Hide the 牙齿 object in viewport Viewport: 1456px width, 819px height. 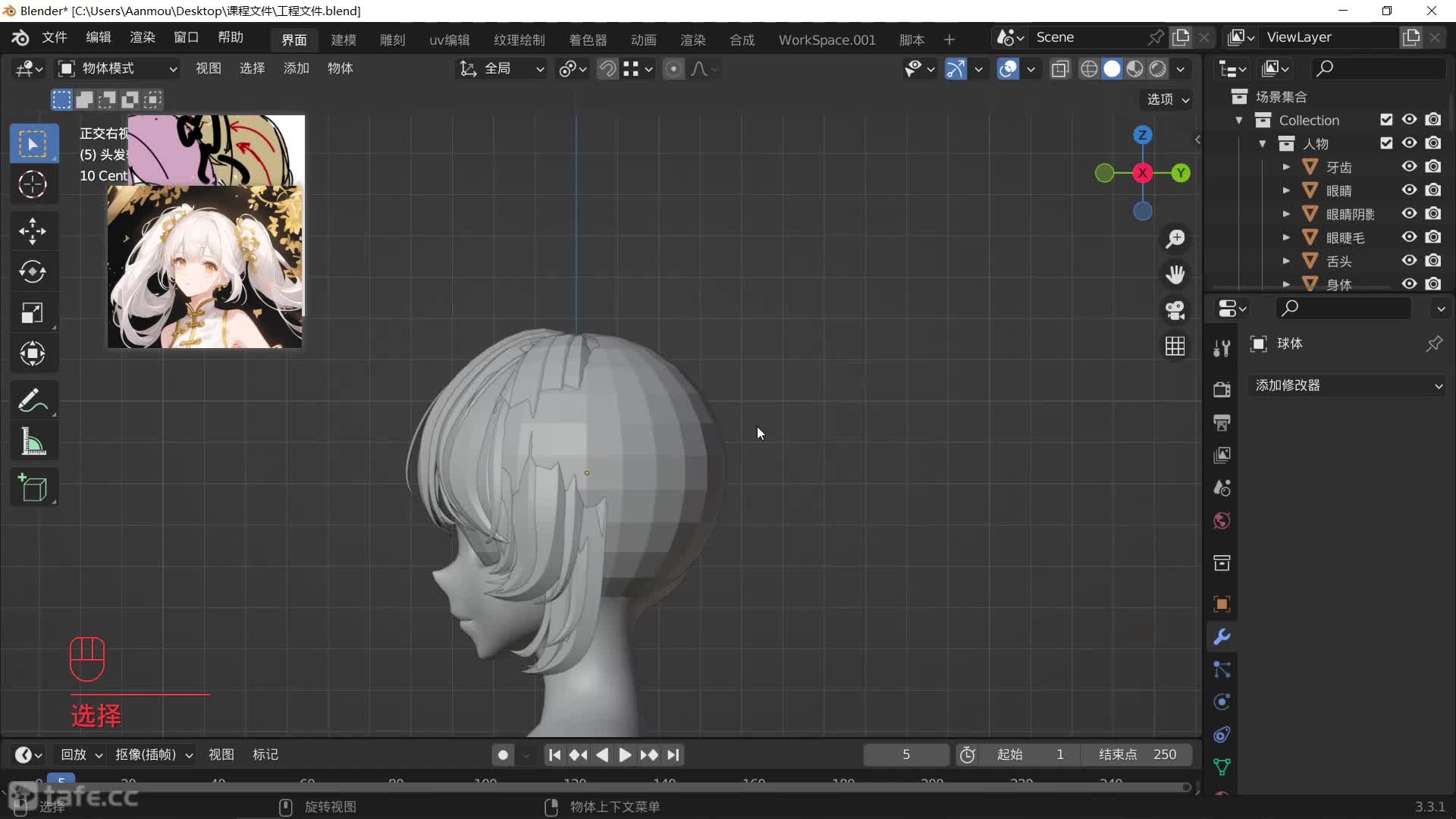point(1409,167)
